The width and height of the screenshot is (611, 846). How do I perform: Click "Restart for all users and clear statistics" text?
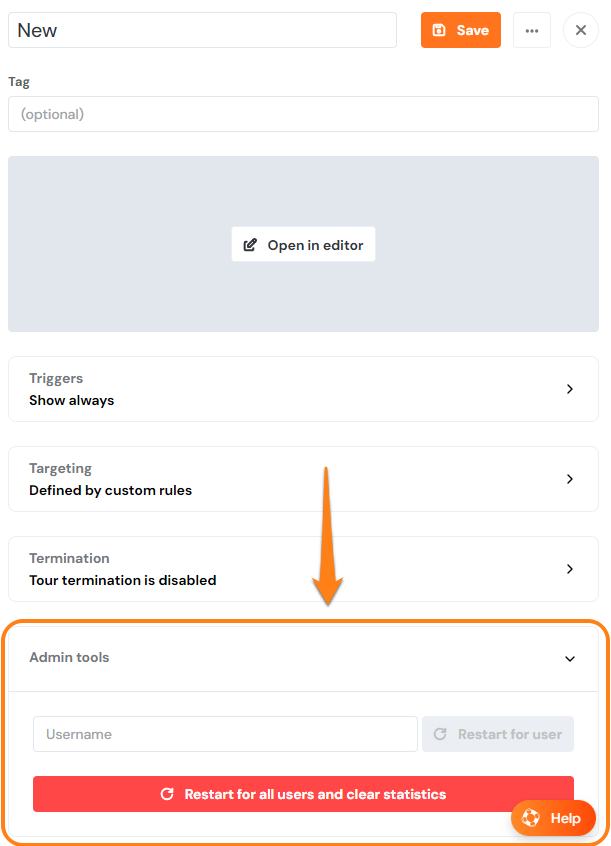315,794
